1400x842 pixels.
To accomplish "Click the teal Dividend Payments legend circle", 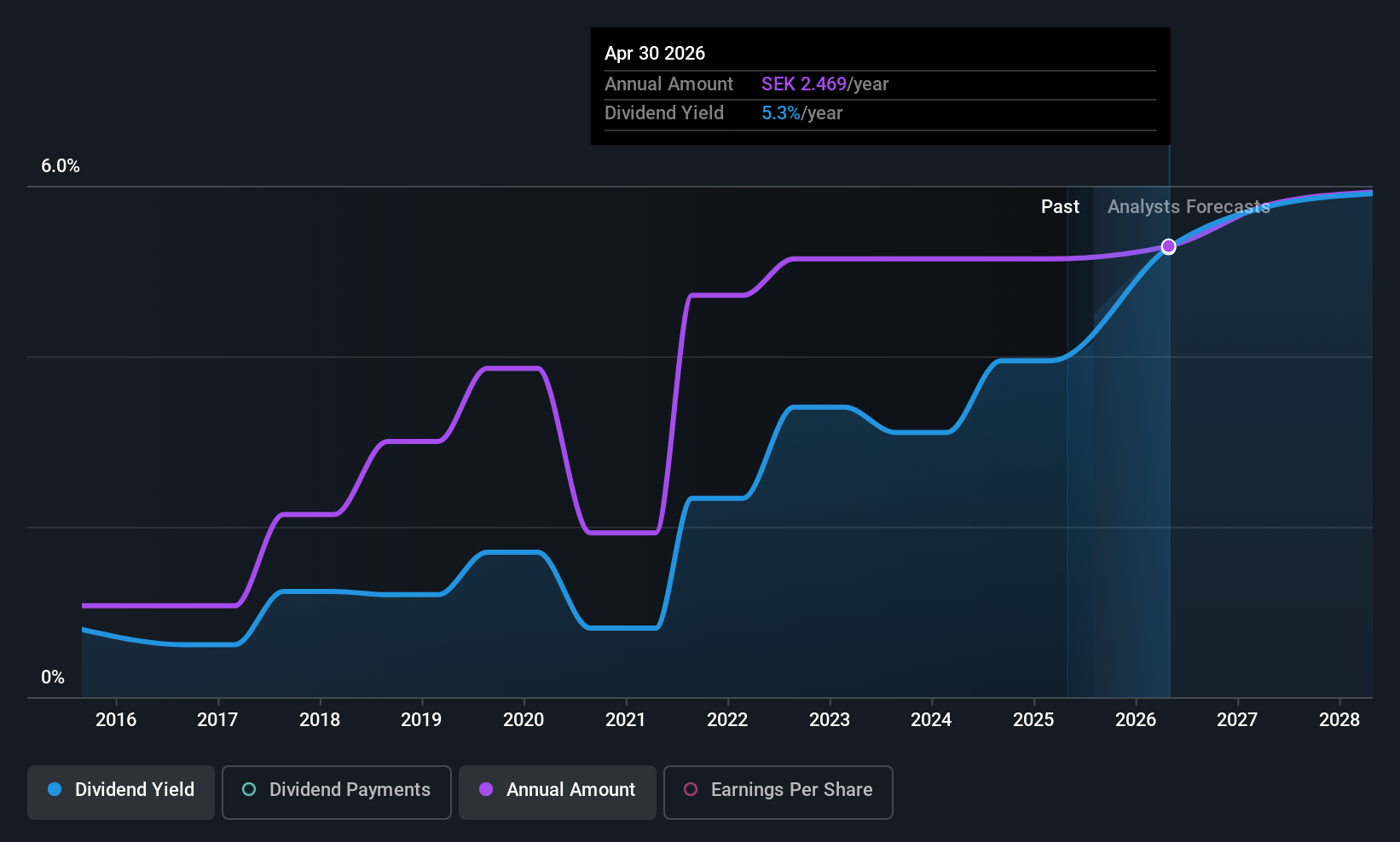I will click(249, 789).
